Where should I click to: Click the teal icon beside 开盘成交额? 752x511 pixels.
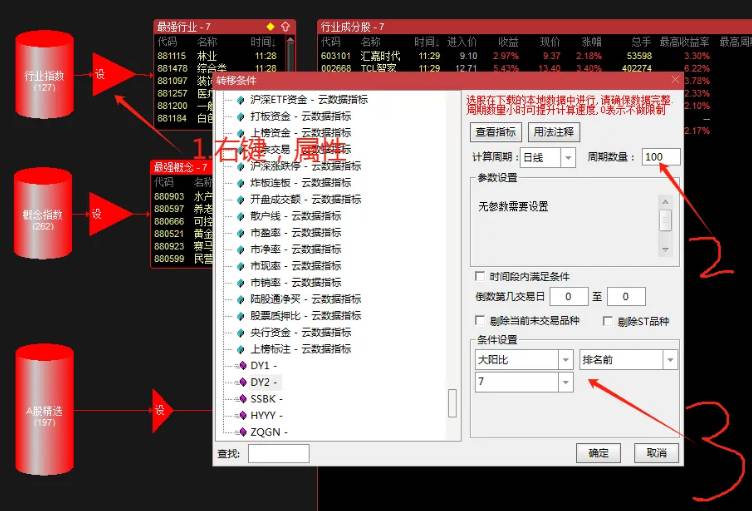point(241,200)
